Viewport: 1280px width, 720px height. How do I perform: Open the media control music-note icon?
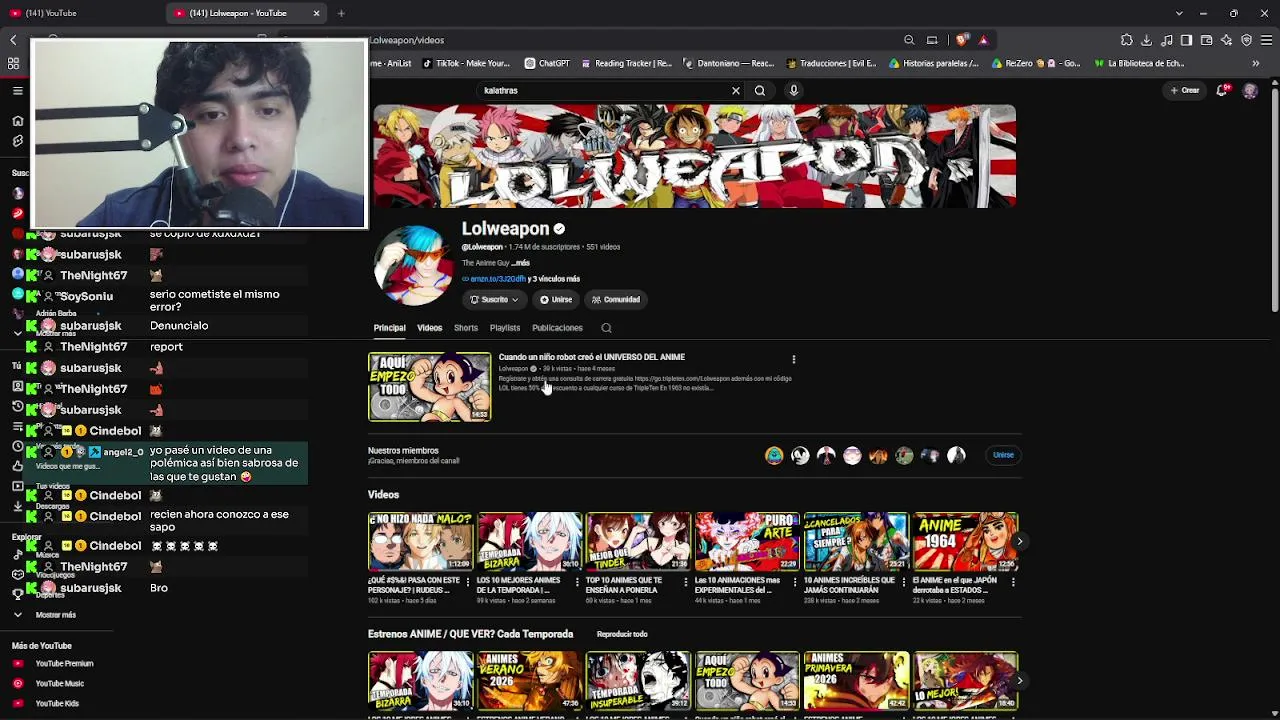(1167, 40)
